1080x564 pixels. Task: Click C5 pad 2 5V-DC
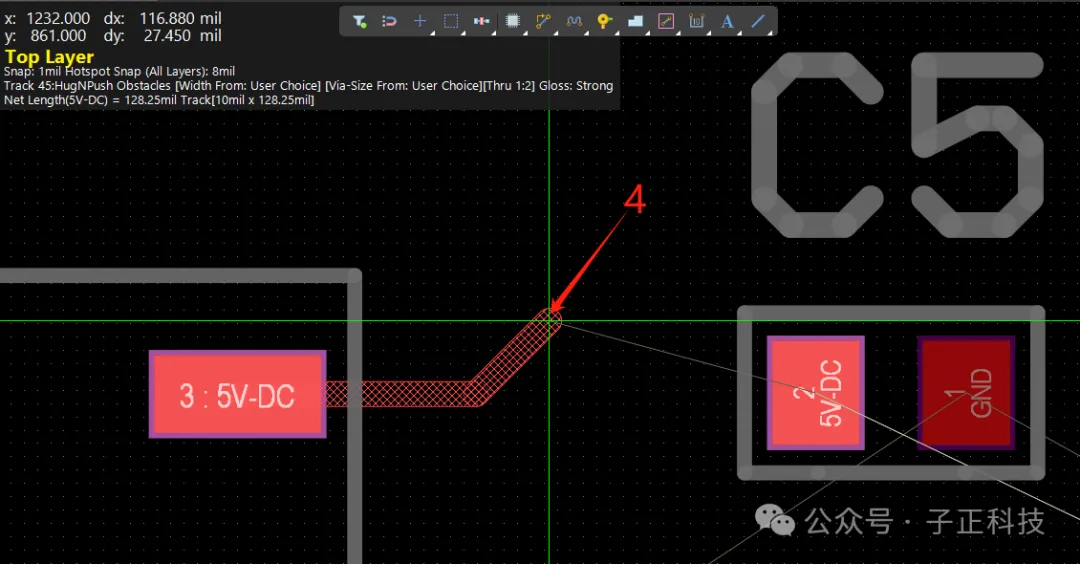[816, 393]
